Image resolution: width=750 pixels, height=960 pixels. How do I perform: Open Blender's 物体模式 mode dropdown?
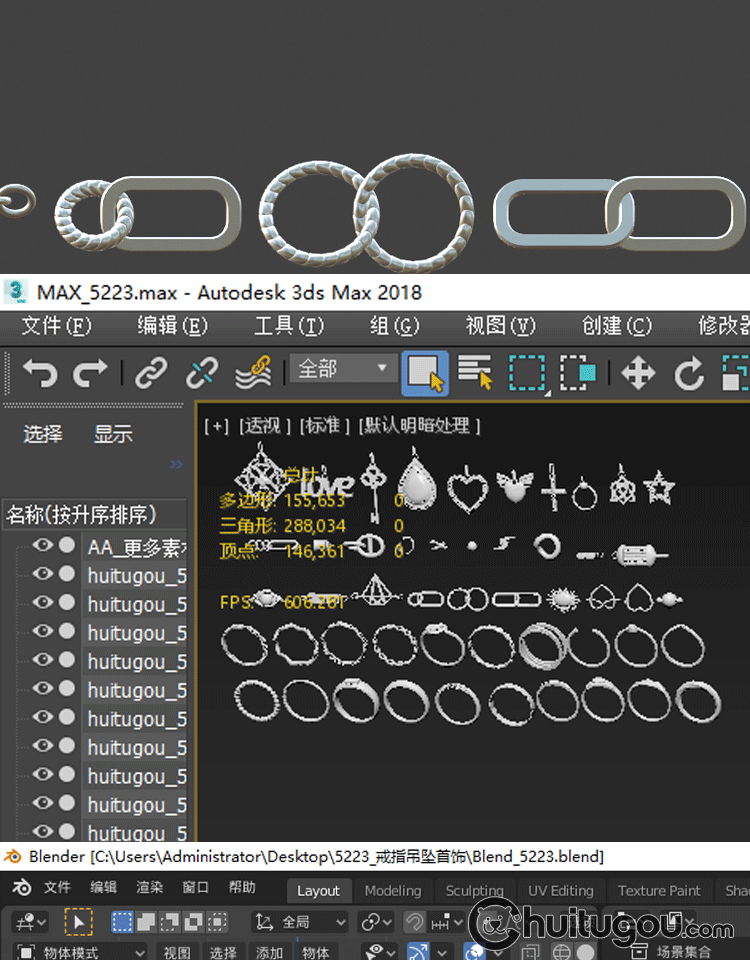82,952
